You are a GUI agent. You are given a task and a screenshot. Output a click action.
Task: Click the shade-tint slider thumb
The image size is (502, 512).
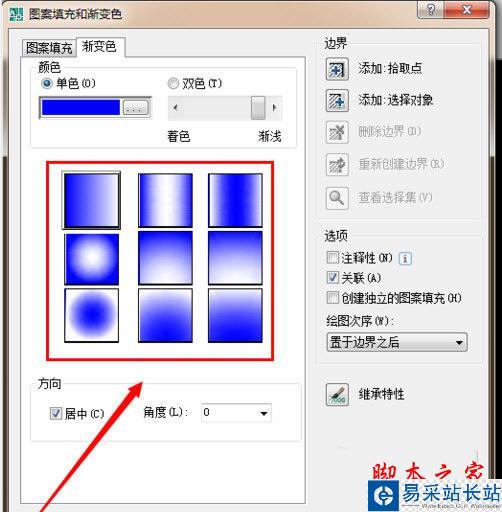258,108
